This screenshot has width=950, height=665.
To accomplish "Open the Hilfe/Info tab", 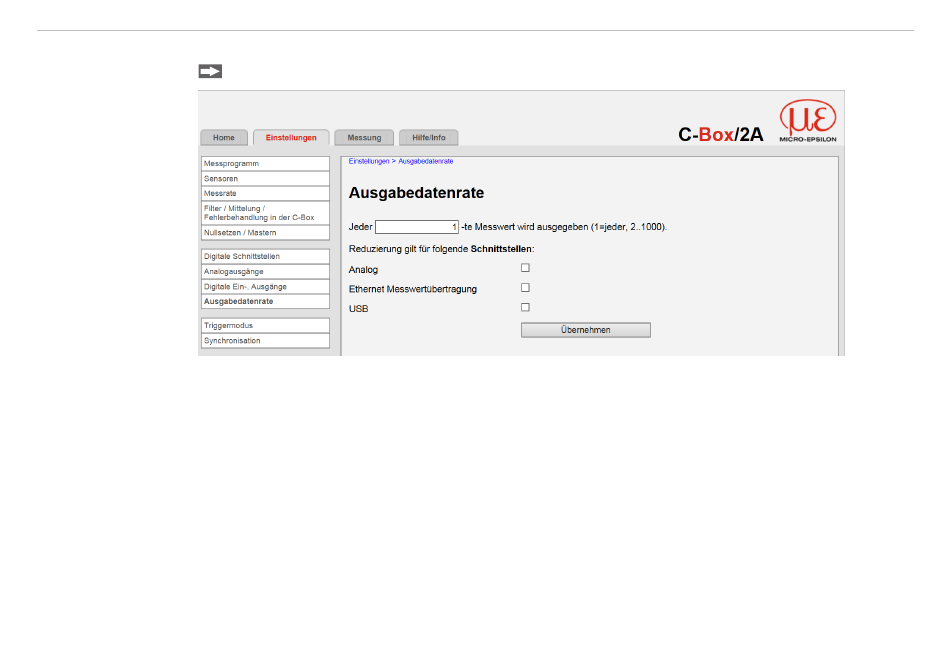I will coord(428,137).
